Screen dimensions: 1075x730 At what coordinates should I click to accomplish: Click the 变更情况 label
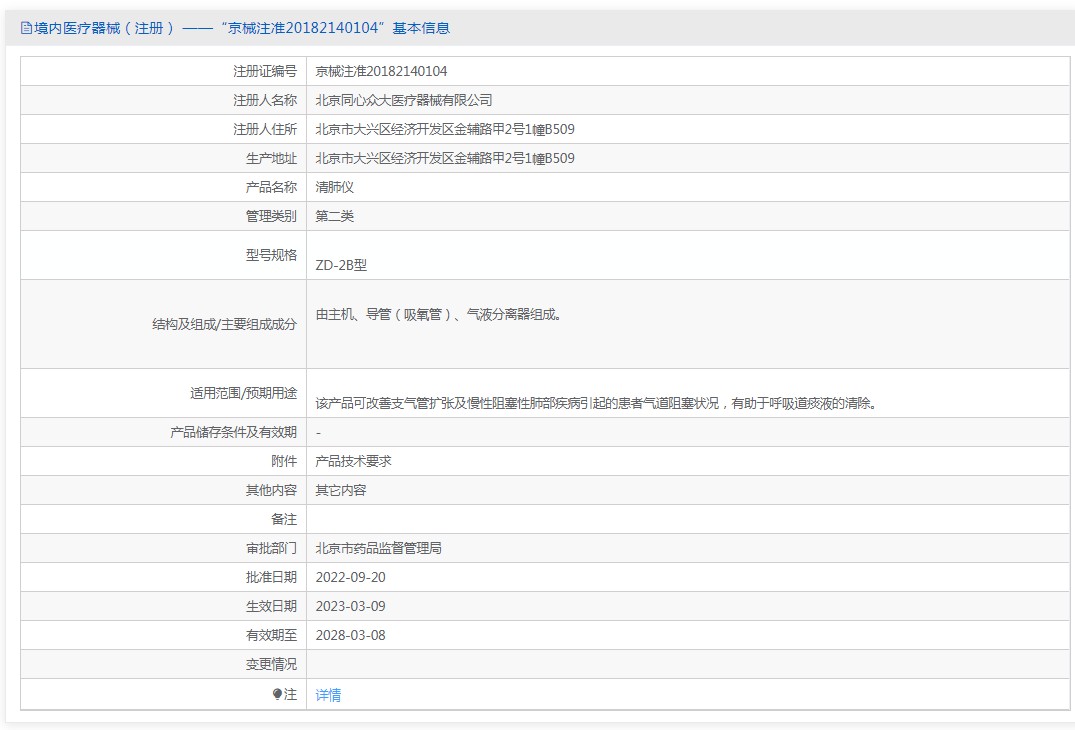(271, 665)
